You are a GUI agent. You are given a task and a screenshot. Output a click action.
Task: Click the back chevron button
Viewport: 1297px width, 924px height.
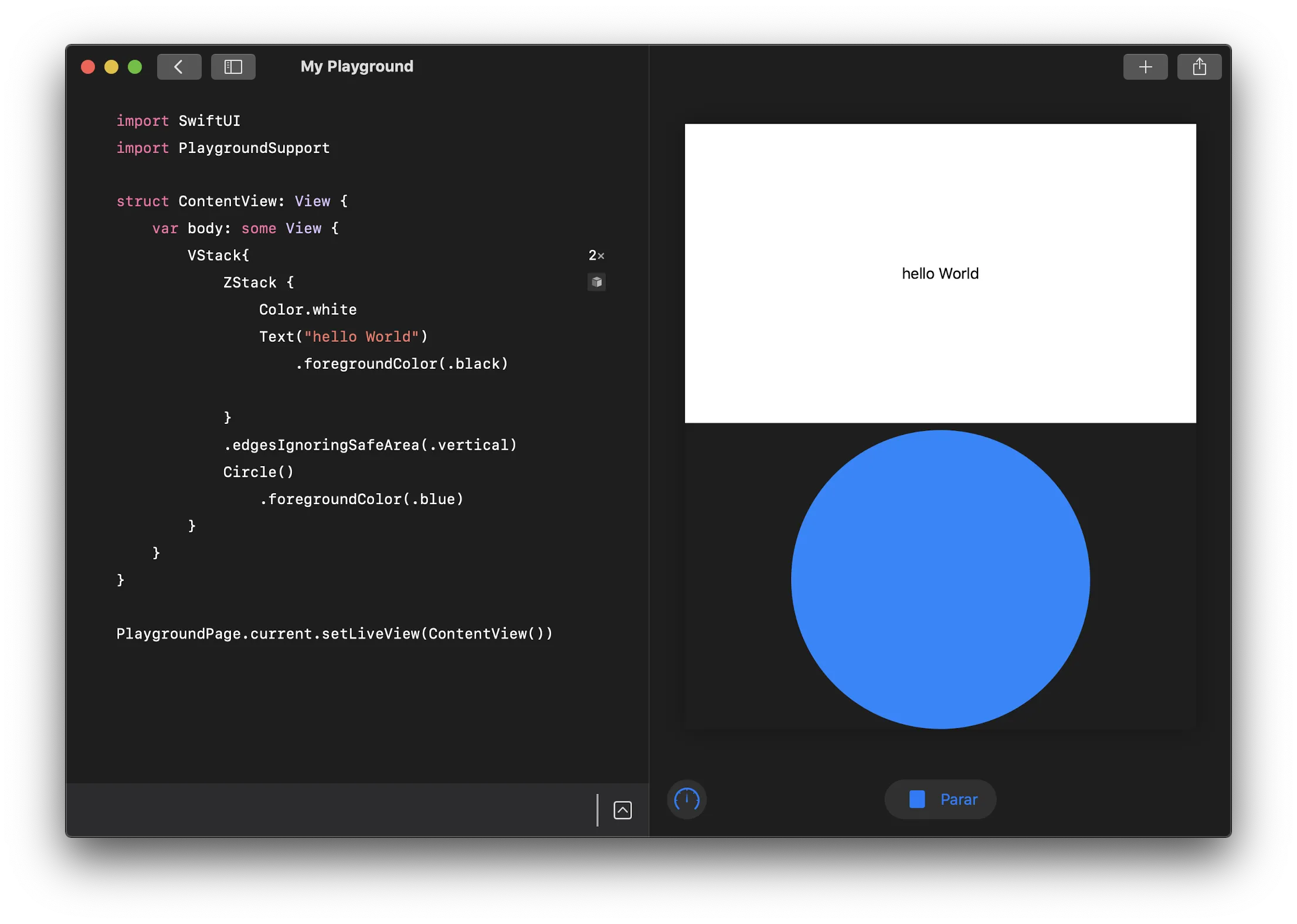pyautogui.click(x=179, y=67)
